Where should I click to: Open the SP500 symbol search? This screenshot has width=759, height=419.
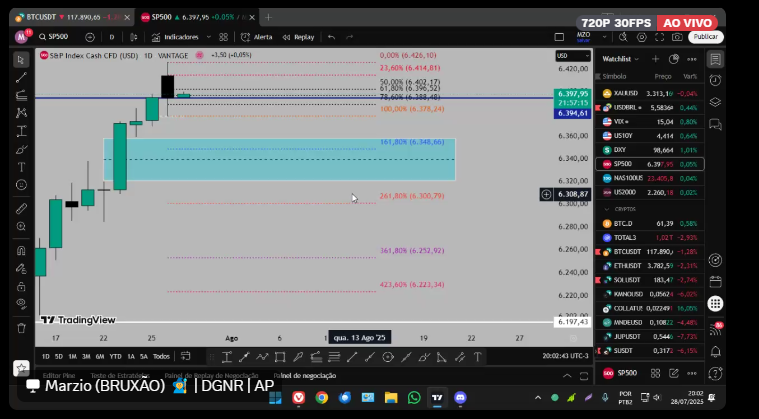pyautogui.click(x=54, y=37)
